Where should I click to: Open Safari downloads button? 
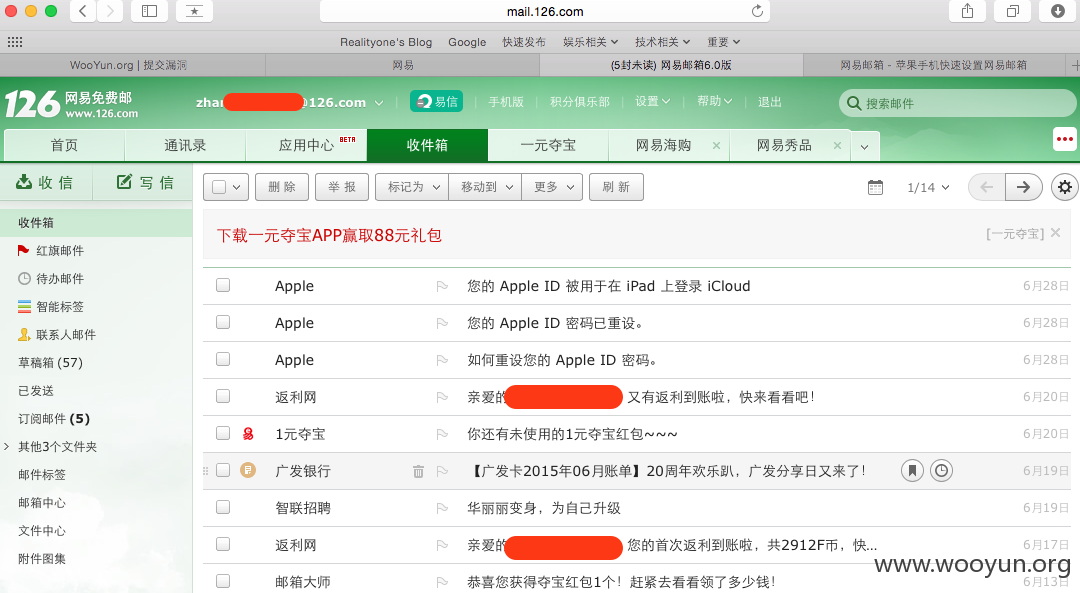[1058, 11]
